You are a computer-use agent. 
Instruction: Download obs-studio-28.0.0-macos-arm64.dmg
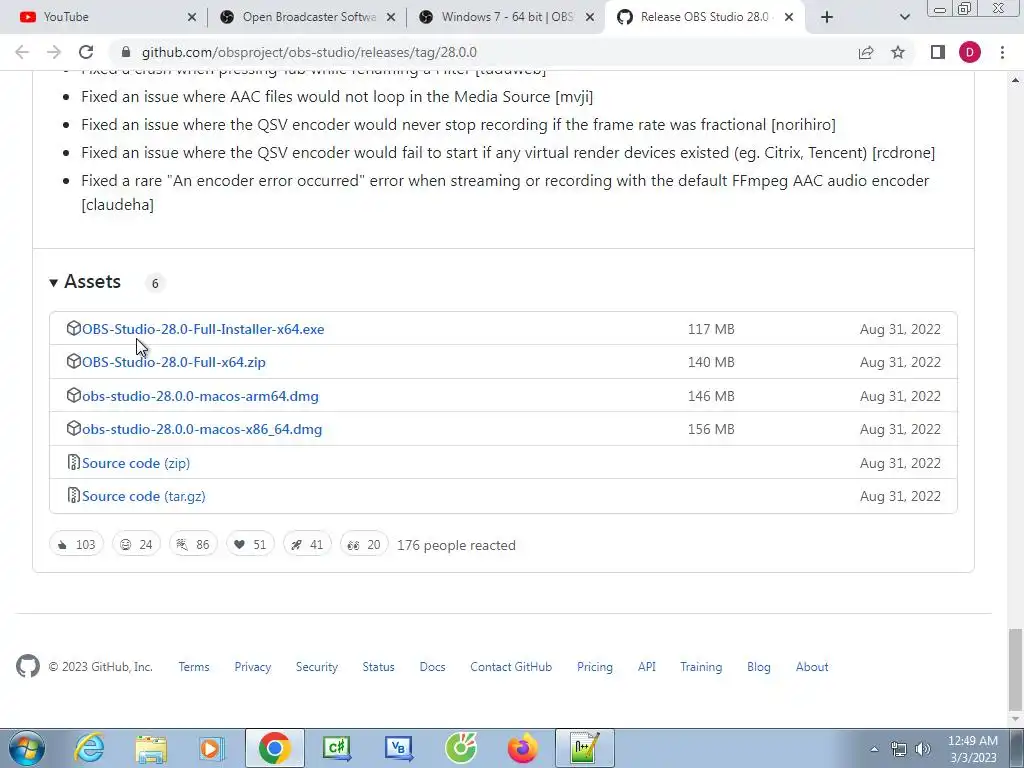[x=200, y=396]
